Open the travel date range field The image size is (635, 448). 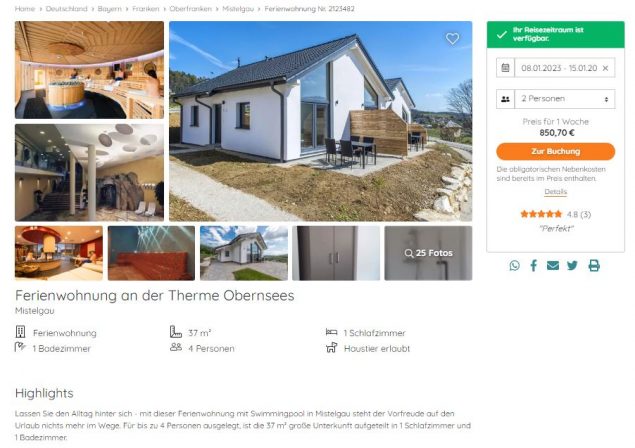559,68
